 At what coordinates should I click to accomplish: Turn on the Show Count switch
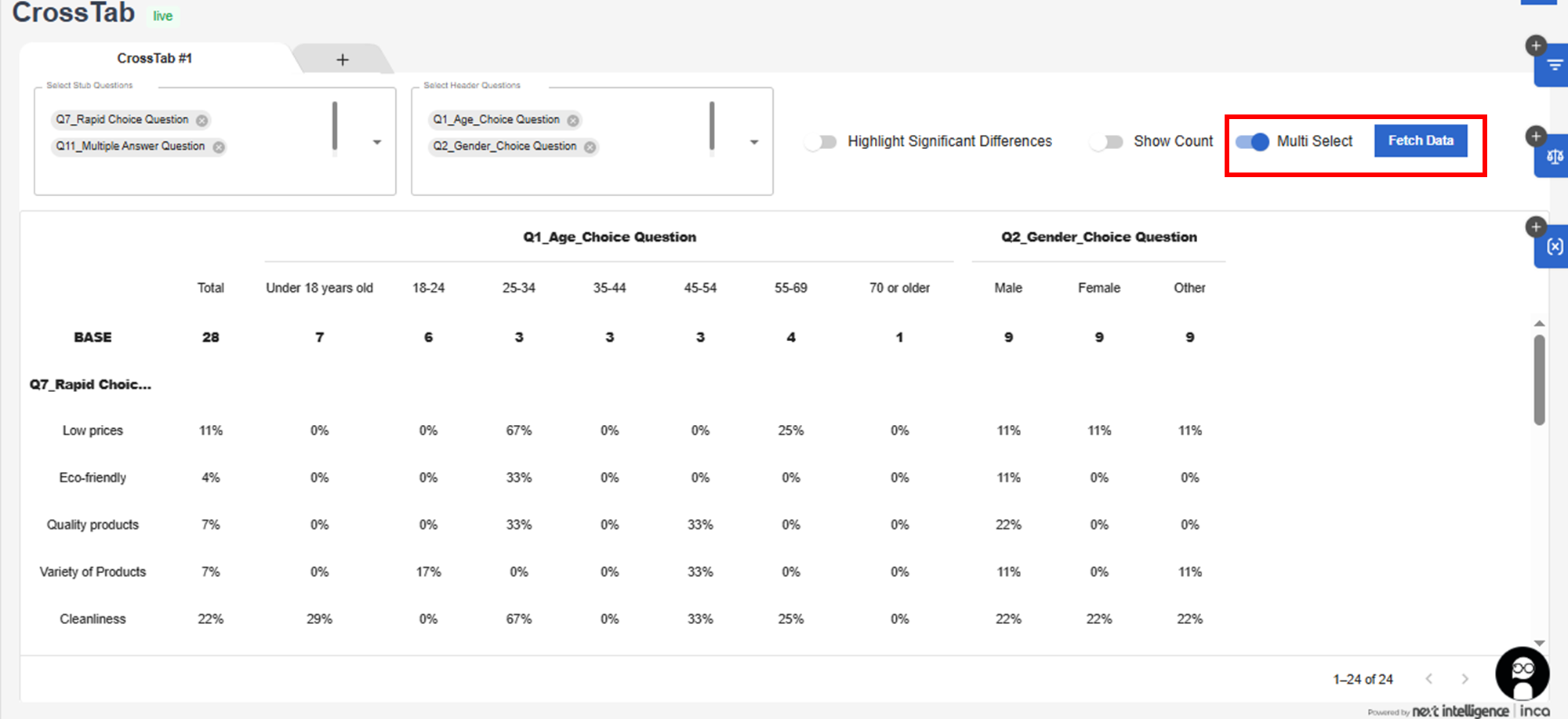[x=1106, y=142]
